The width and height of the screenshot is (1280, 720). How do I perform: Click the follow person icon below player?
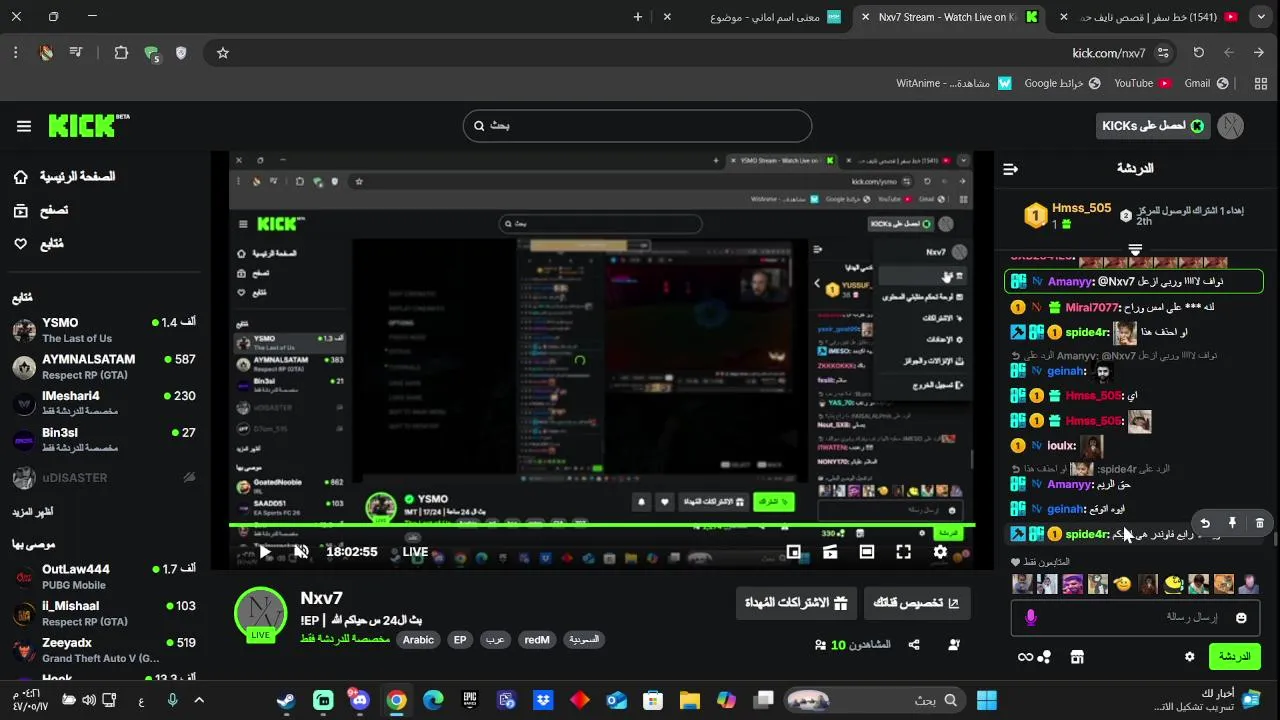[x=955, y=645]
